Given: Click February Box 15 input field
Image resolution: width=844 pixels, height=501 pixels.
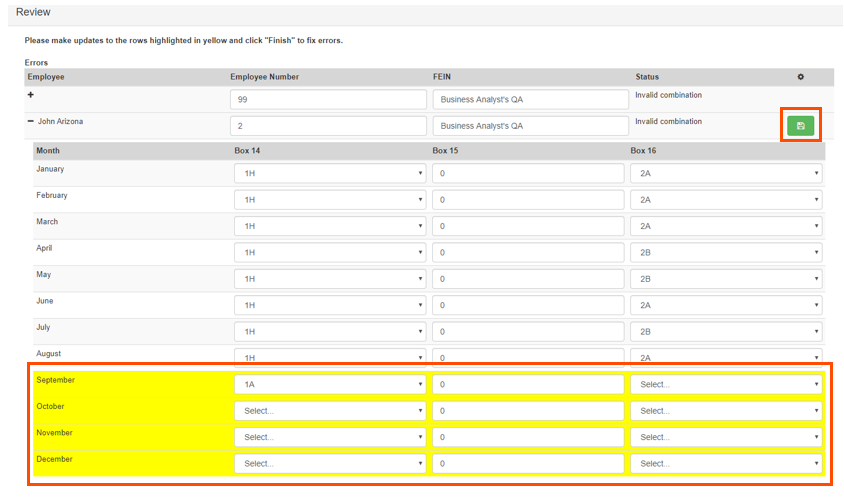Looking at the screenshot, I should (528, 200).
